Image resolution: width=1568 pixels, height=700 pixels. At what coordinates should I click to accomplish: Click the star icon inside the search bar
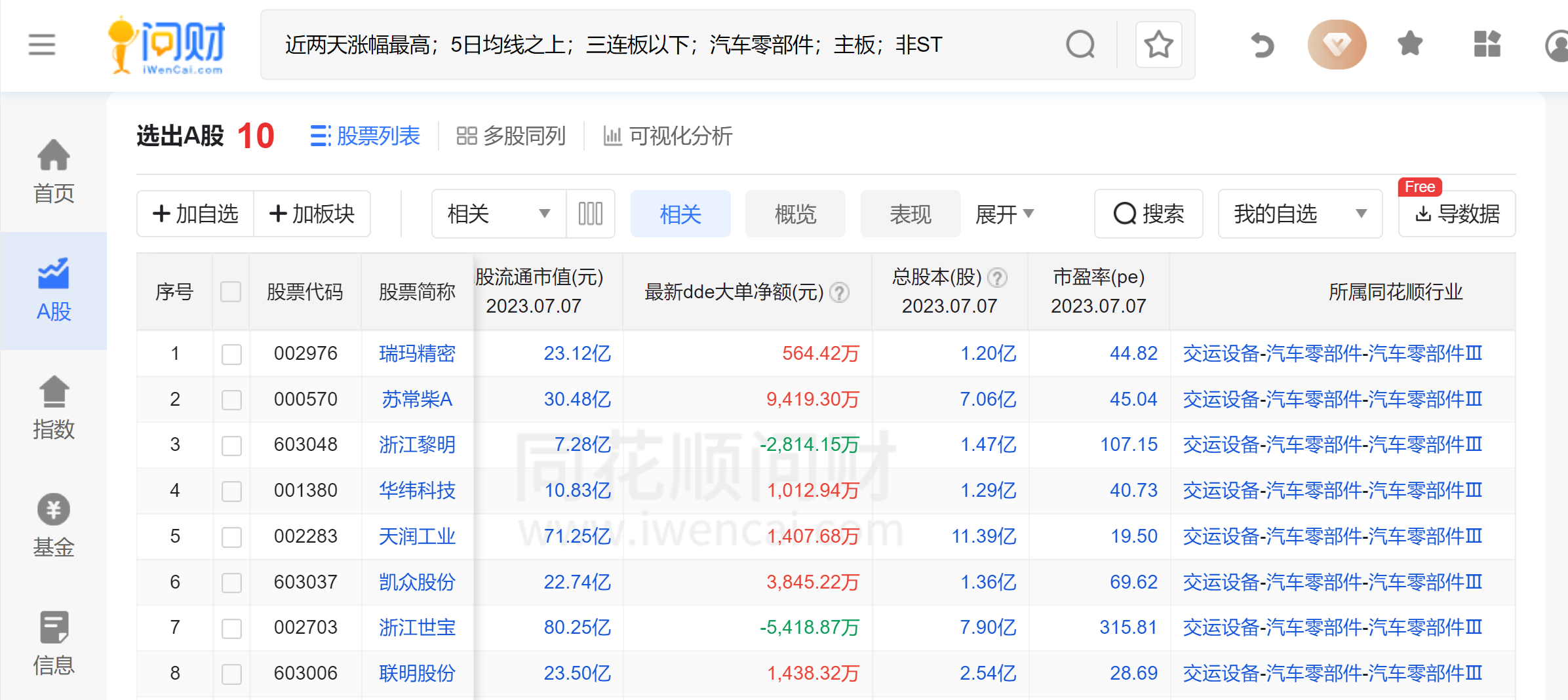pyautogui.click(x=1158, y=45)
